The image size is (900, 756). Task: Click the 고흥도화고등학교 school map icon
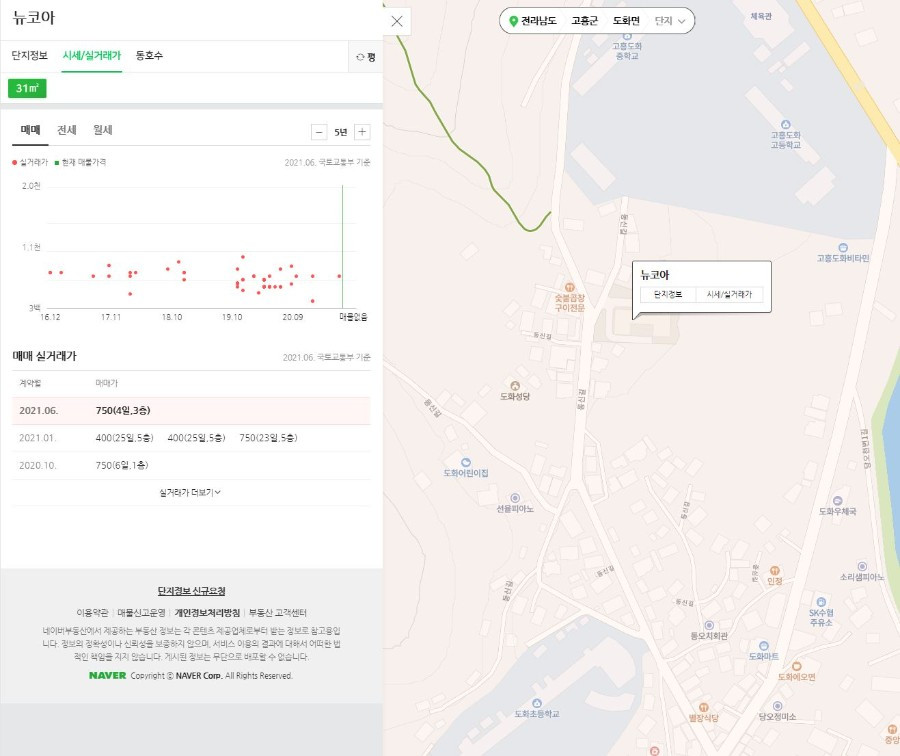tap(785, 125)
